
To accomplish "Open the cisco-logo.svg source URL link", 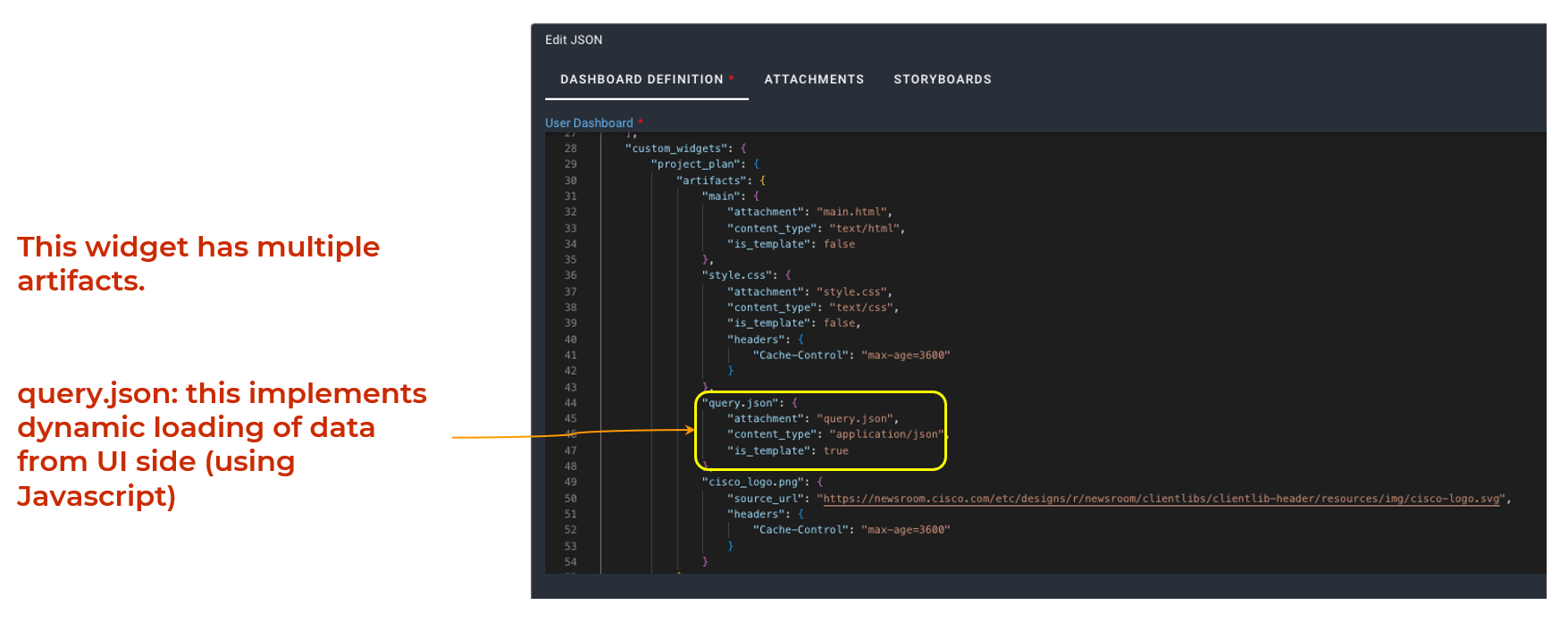I will 1161,499.
